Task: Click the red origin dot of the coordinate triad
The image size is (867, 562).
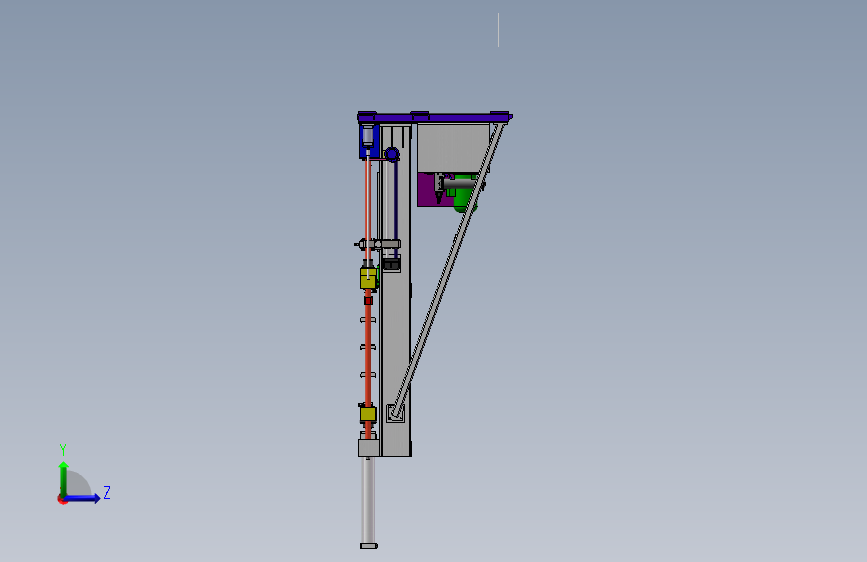Action: [x=62, y=499]
